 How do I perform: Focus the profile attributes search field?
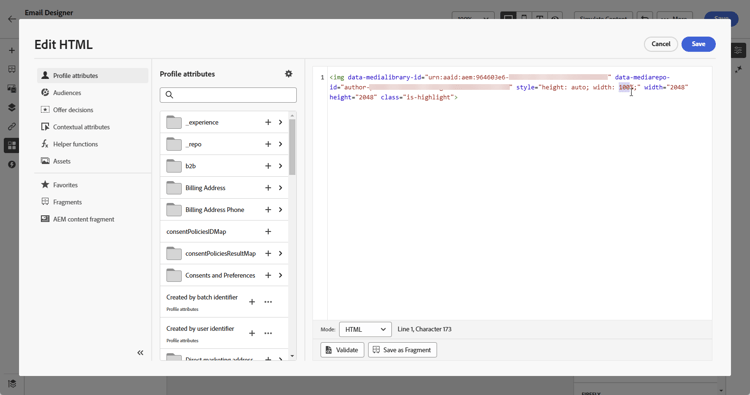228,95
